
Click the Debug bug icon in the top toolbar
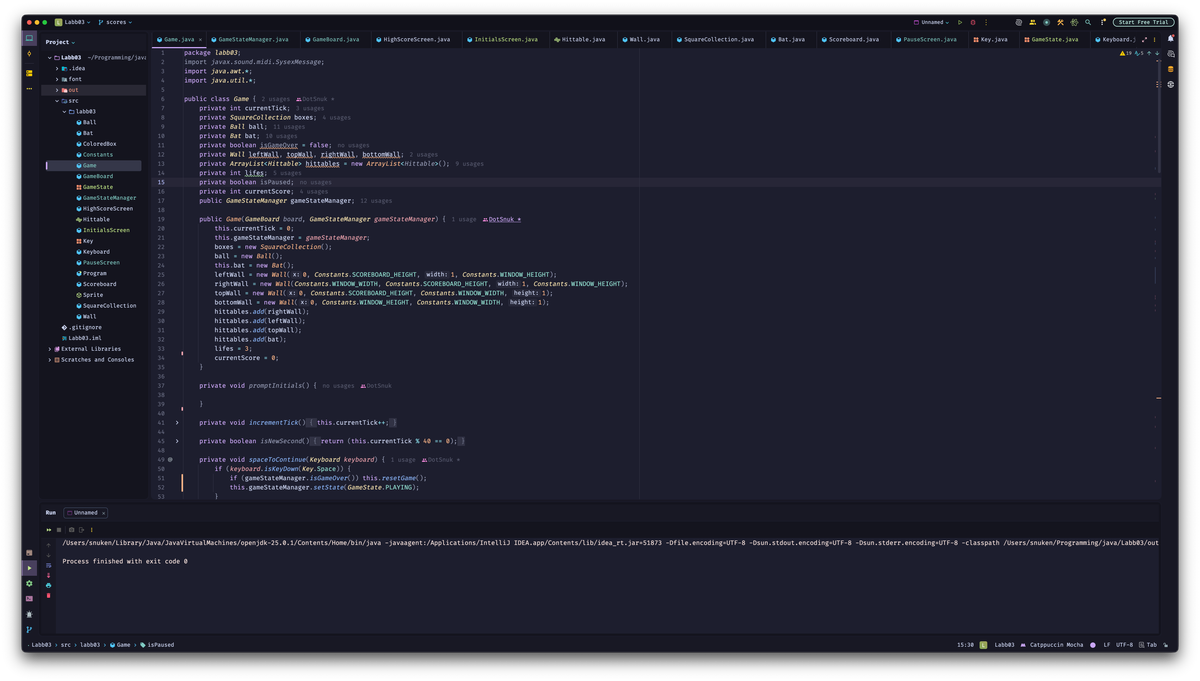(973, 22)
